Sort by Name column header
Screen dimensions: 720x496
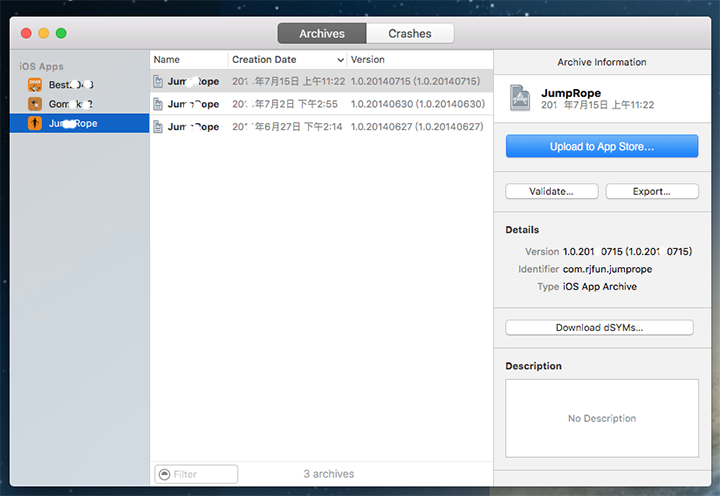tap(189, 60)
